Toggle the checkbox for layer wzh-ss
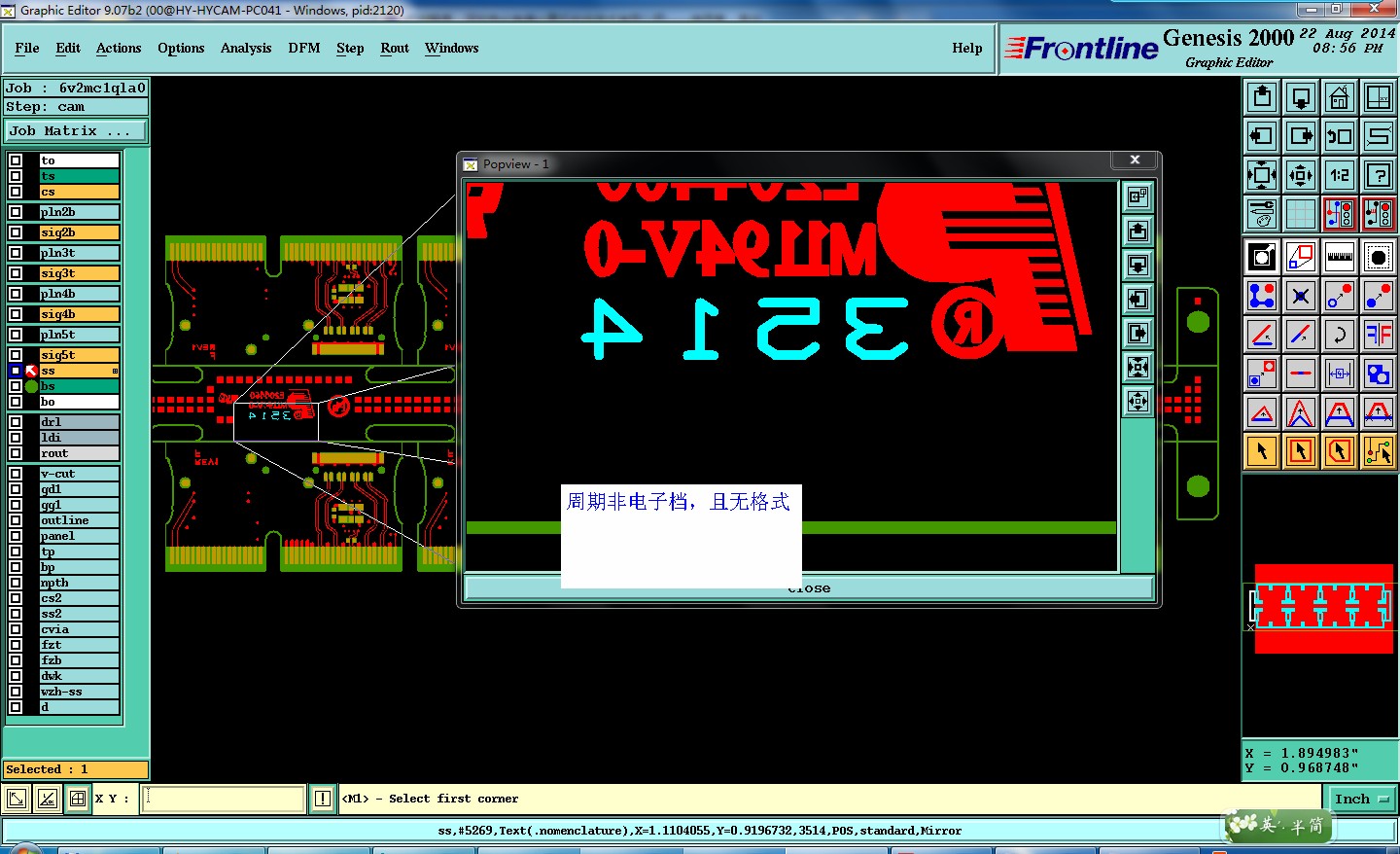Screen dimensions: 1400x854 coord(16,692)
